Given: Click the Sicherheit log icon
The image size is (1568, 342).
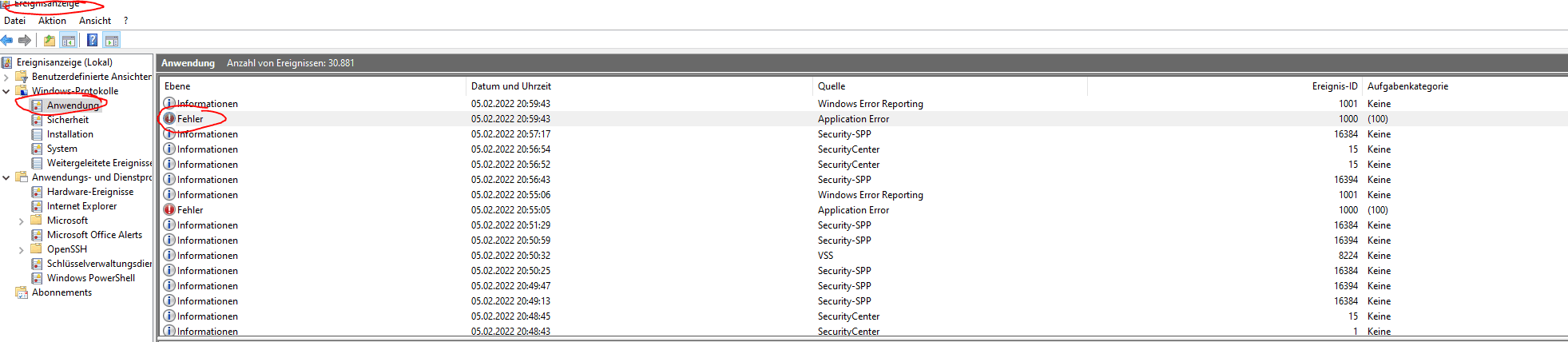Looking at the screenshot, I should pyautogui.click(x=37, y=120).
